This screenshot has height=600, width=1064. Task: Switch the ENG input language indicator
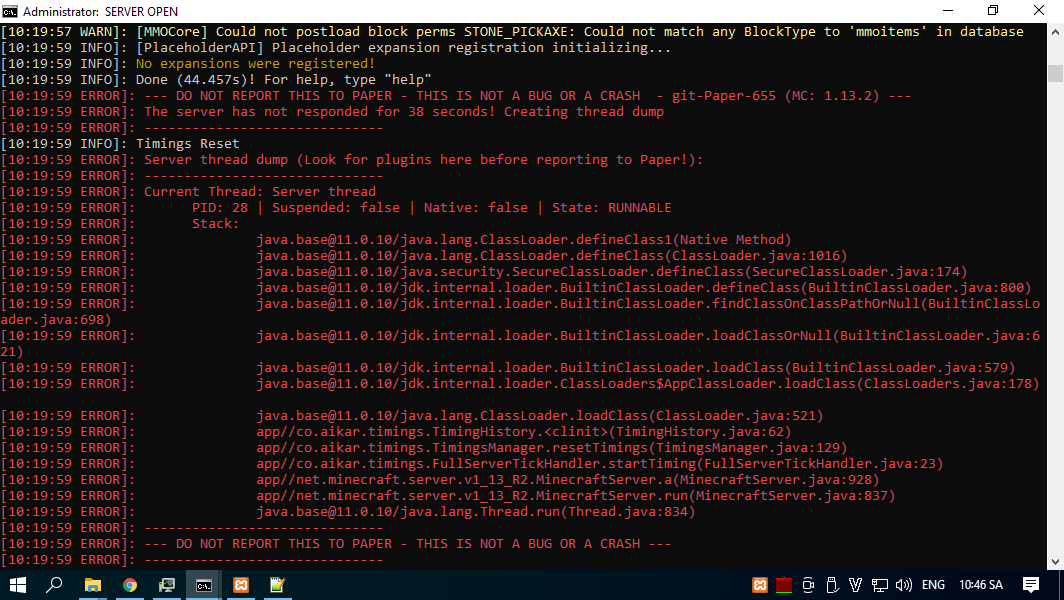coord(933,585)
